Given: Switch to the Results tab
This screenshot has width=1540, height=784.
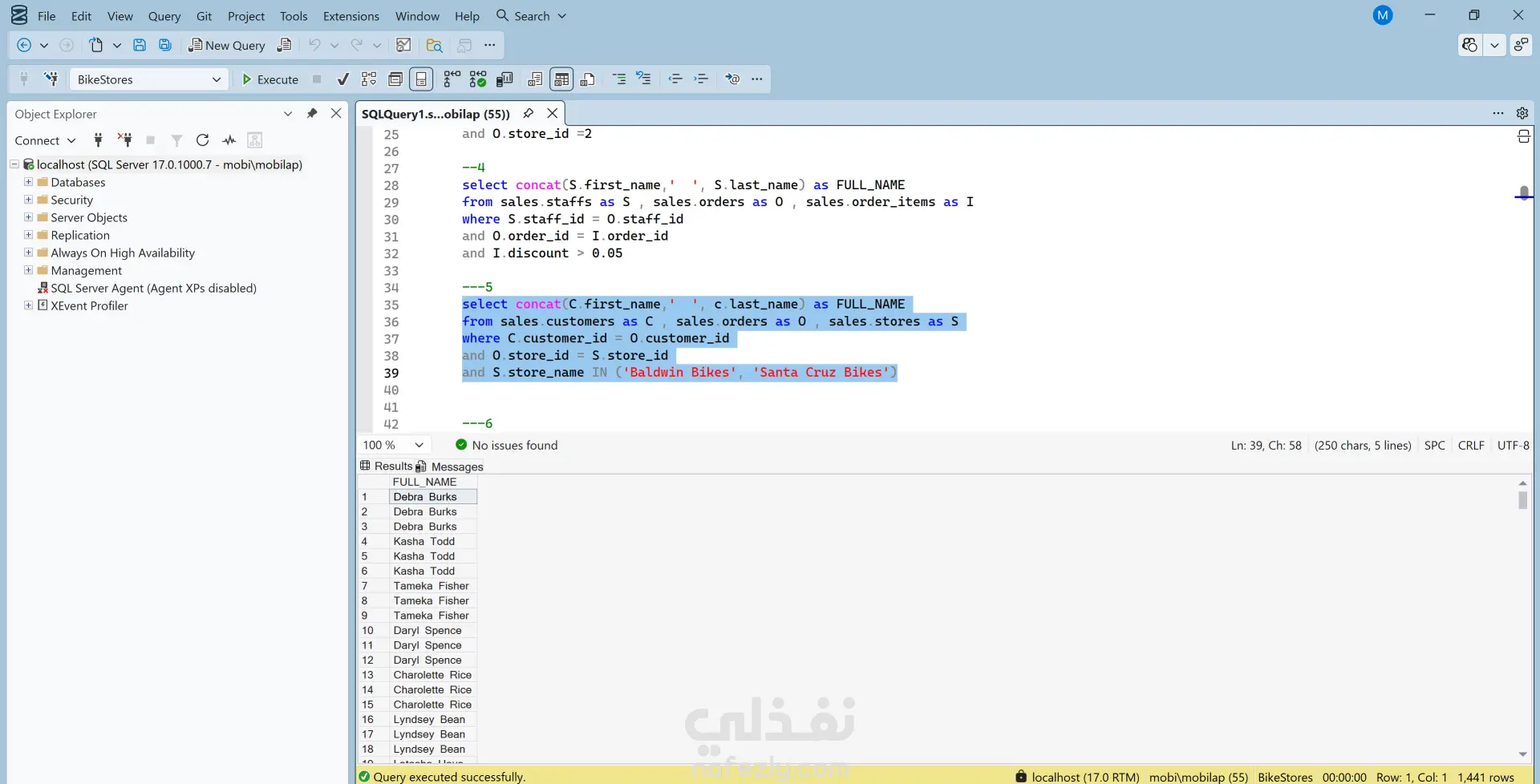Looking at the screenshot, I should (x=386, y=466).
